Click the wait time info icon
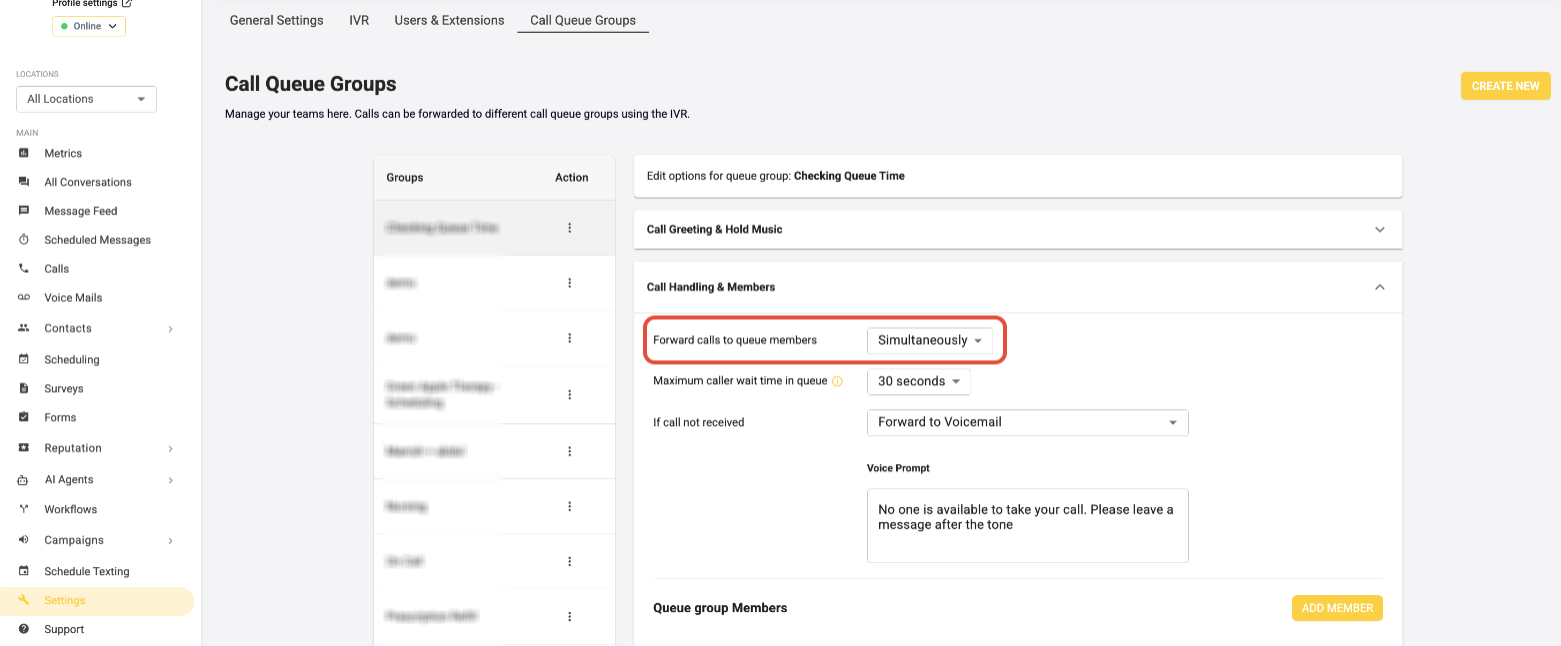The height and width of the screenshot is (646, 1561). coord(837,381)
